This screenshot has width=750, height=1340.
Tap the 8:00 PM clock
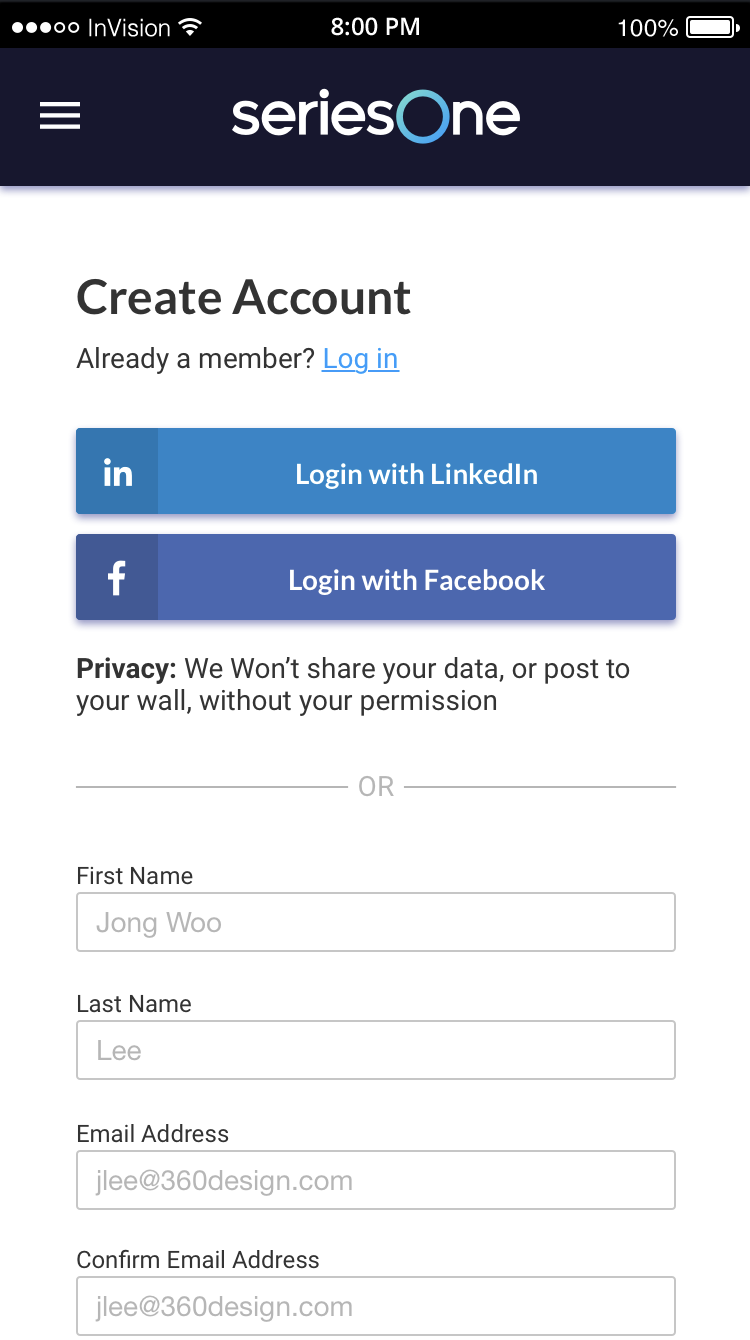coord(375,27)
